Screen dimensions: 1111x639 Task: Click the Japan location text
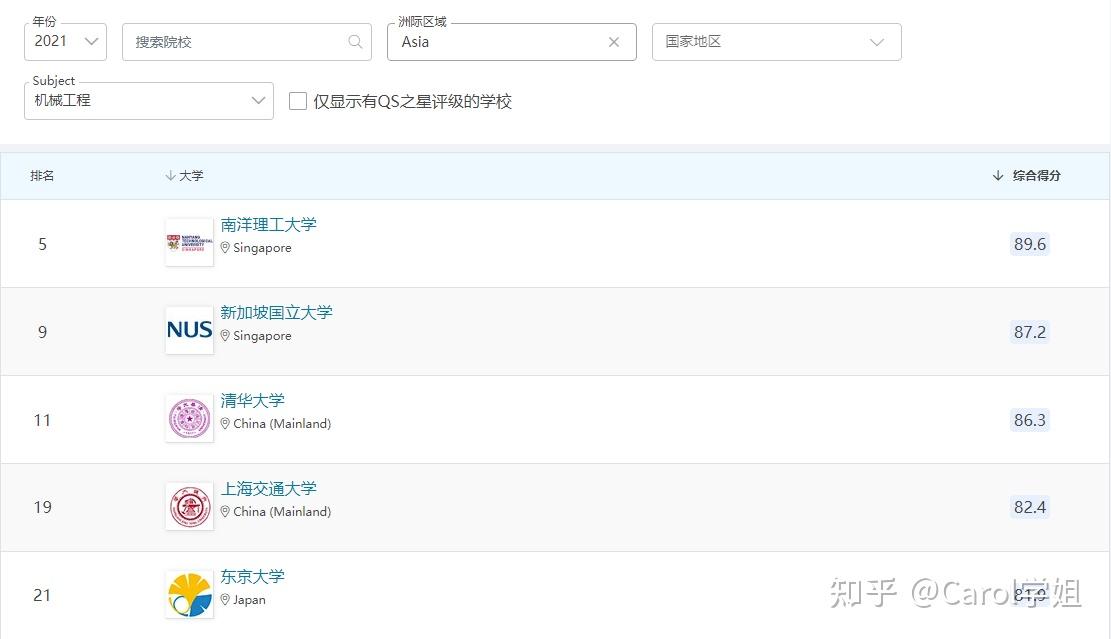click(249, 599)
